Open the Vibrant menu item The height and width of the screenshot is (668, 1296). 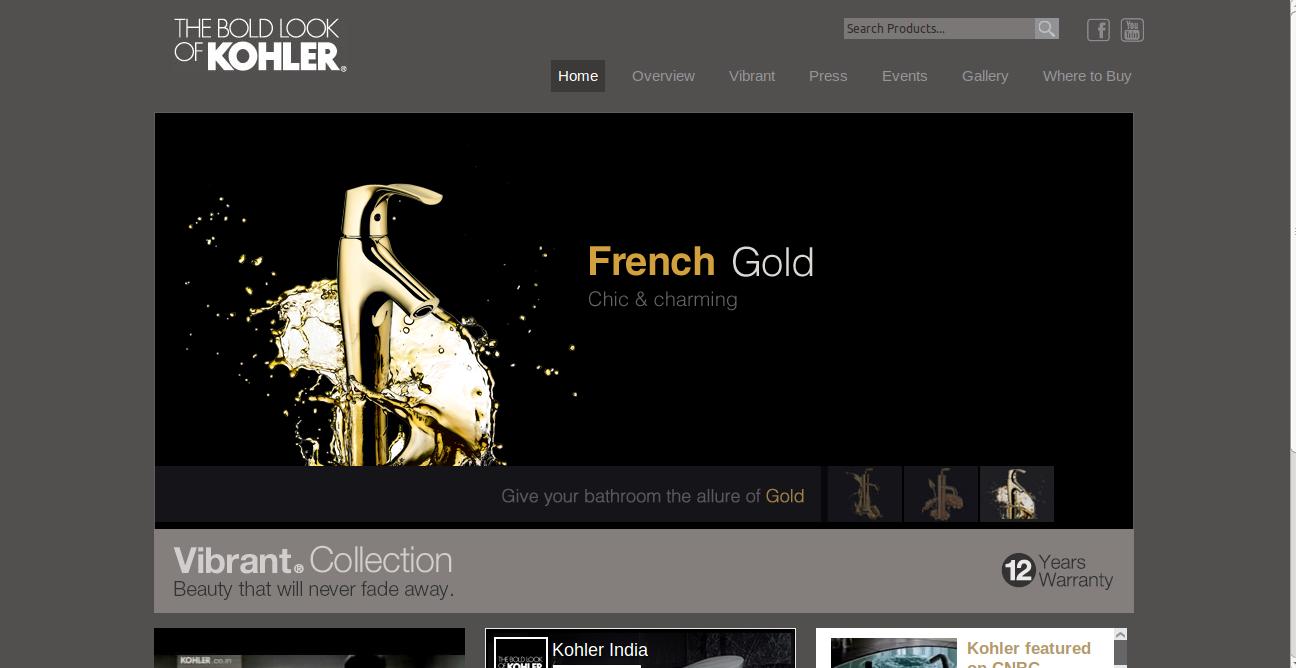[x=752, y=76]
